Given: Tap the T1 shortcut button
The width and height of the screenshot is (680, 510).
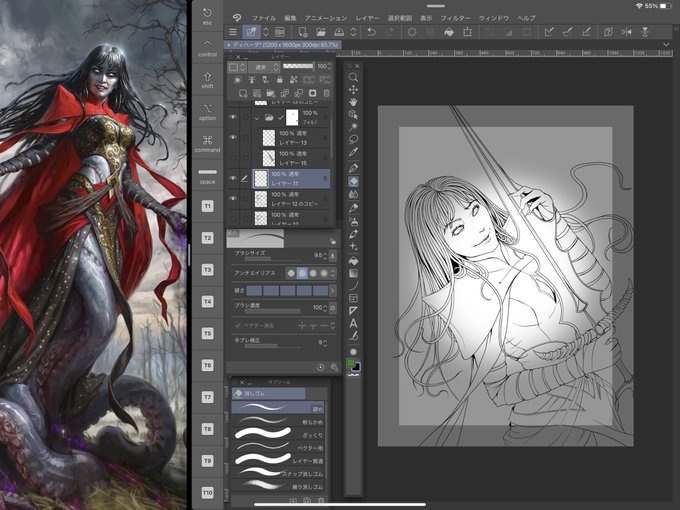Looking at the screenshot, I should point(207,206).
